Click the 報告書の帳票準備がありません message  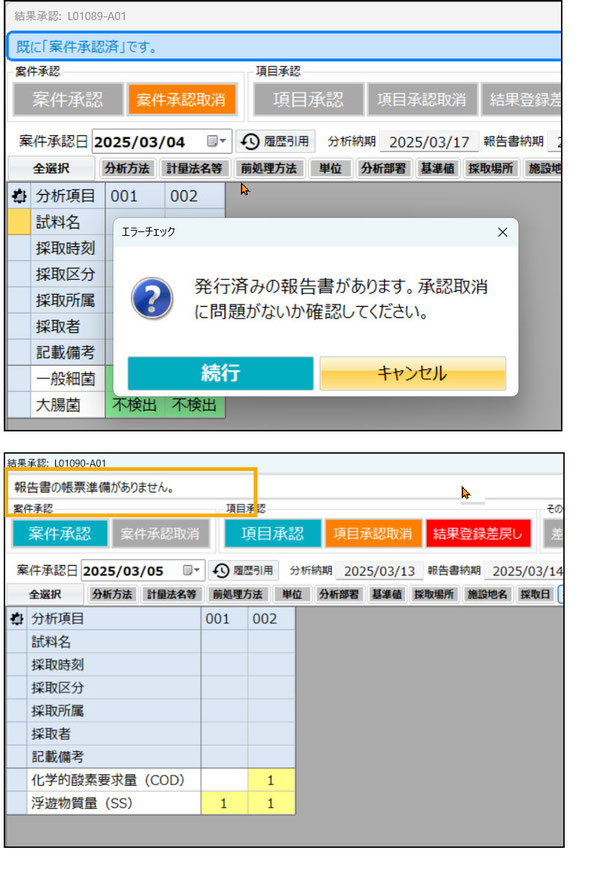(94, 488)
